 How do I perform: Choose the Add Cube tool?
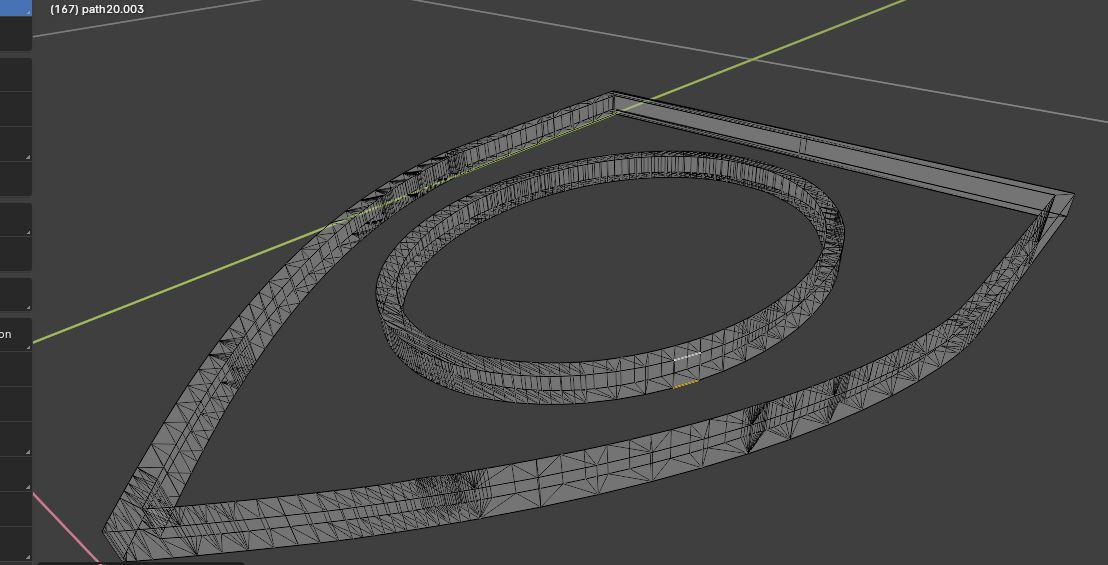coord(15,294)
